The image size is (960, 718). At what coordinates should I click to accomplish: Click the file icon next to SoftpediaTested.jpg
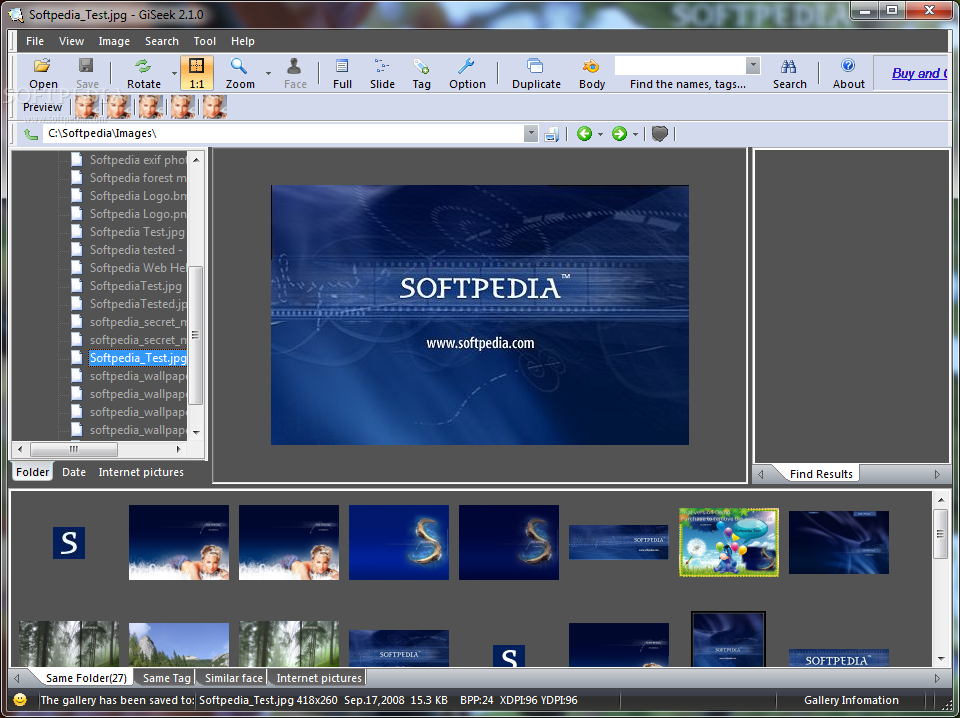coord(77,304)
